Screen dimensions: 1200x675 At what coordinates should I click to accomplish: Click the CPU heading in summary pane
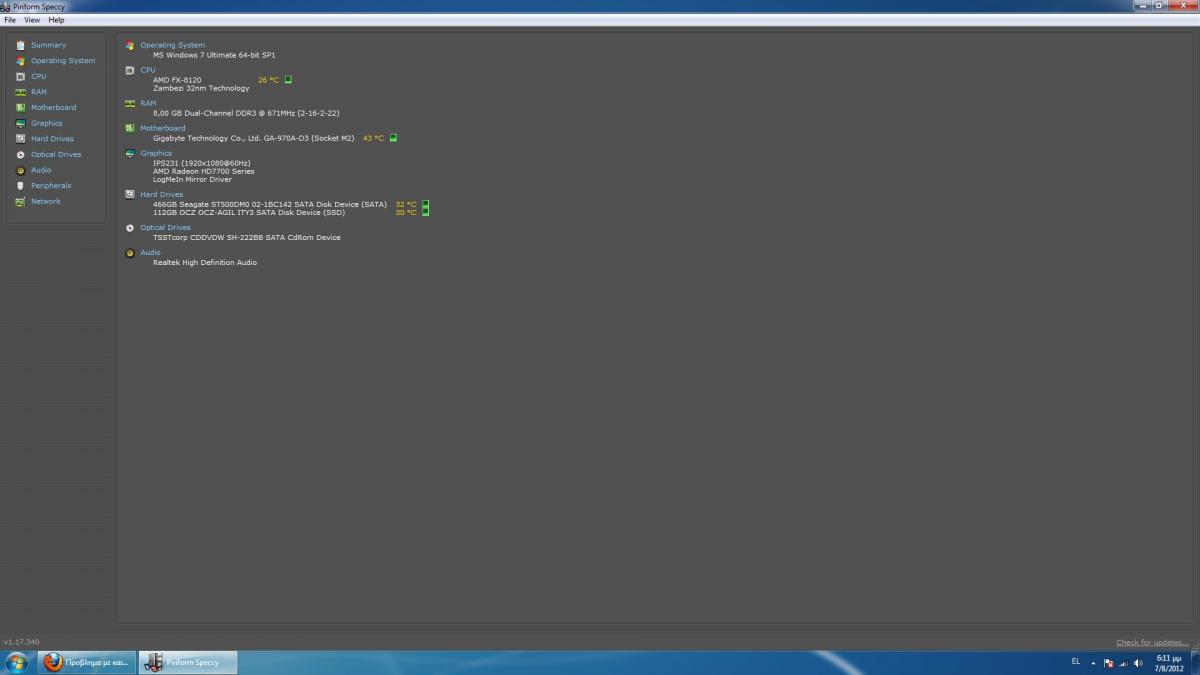pos(148,70)
